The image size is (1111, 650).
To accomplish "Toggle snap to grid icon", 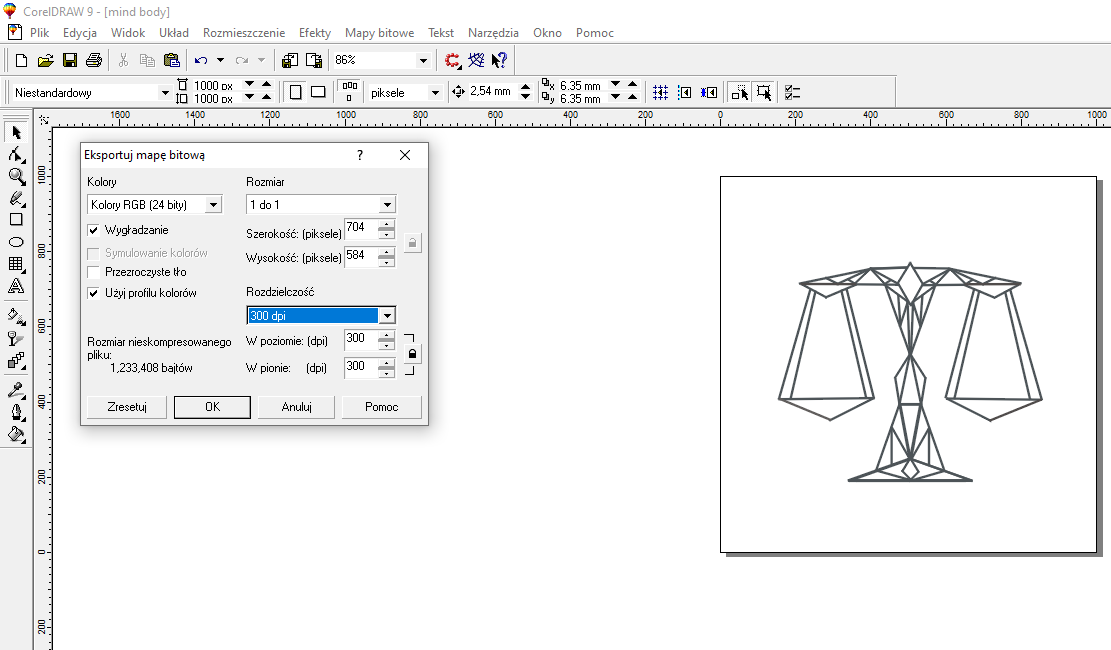I will [660, 92].
